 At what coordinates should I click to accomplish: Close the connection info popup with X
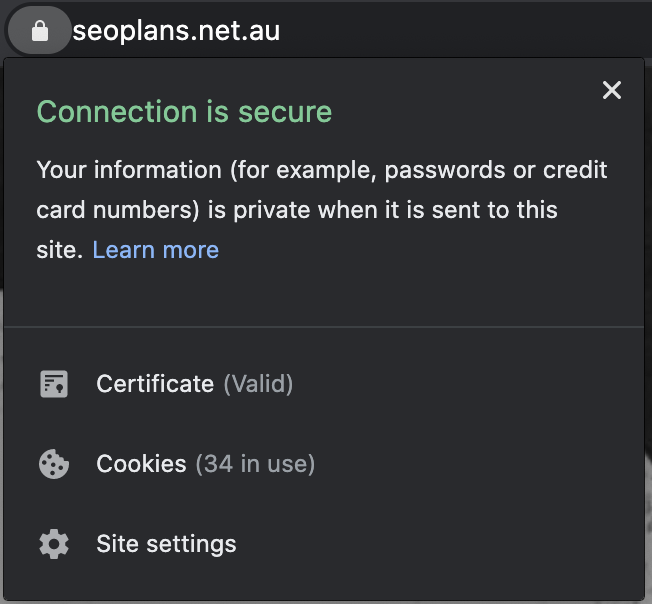click(x=612, y=90)
